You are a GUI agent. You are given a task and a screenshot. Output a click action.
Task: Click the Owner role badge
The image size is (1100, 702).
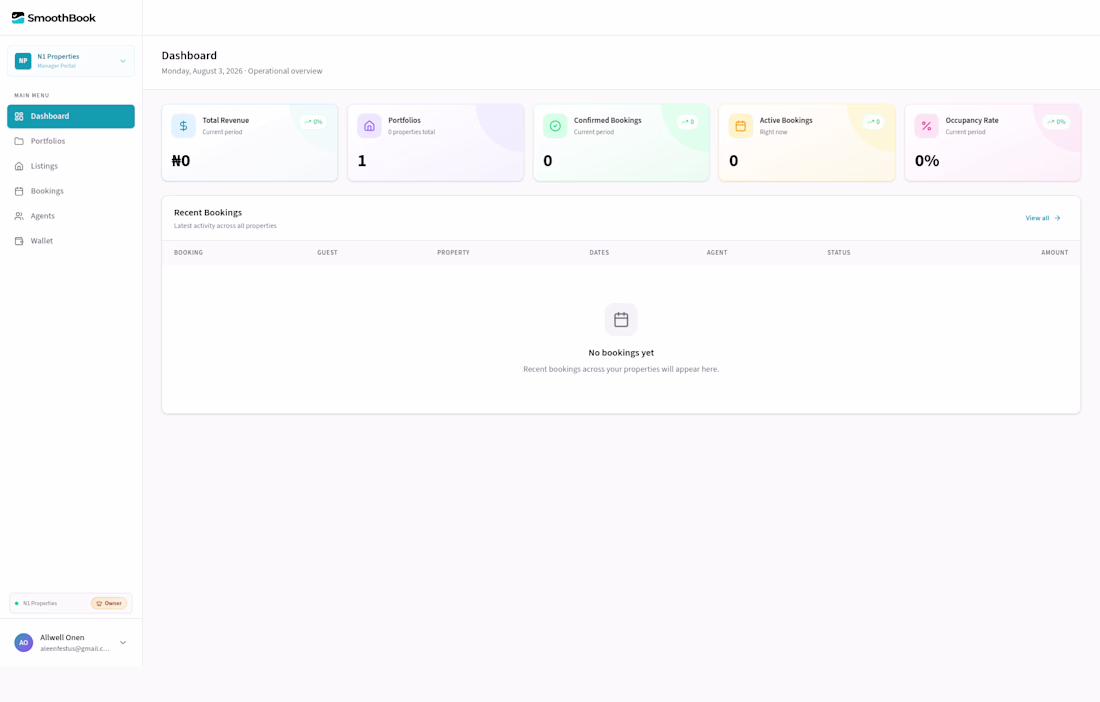tap(109, 603)
